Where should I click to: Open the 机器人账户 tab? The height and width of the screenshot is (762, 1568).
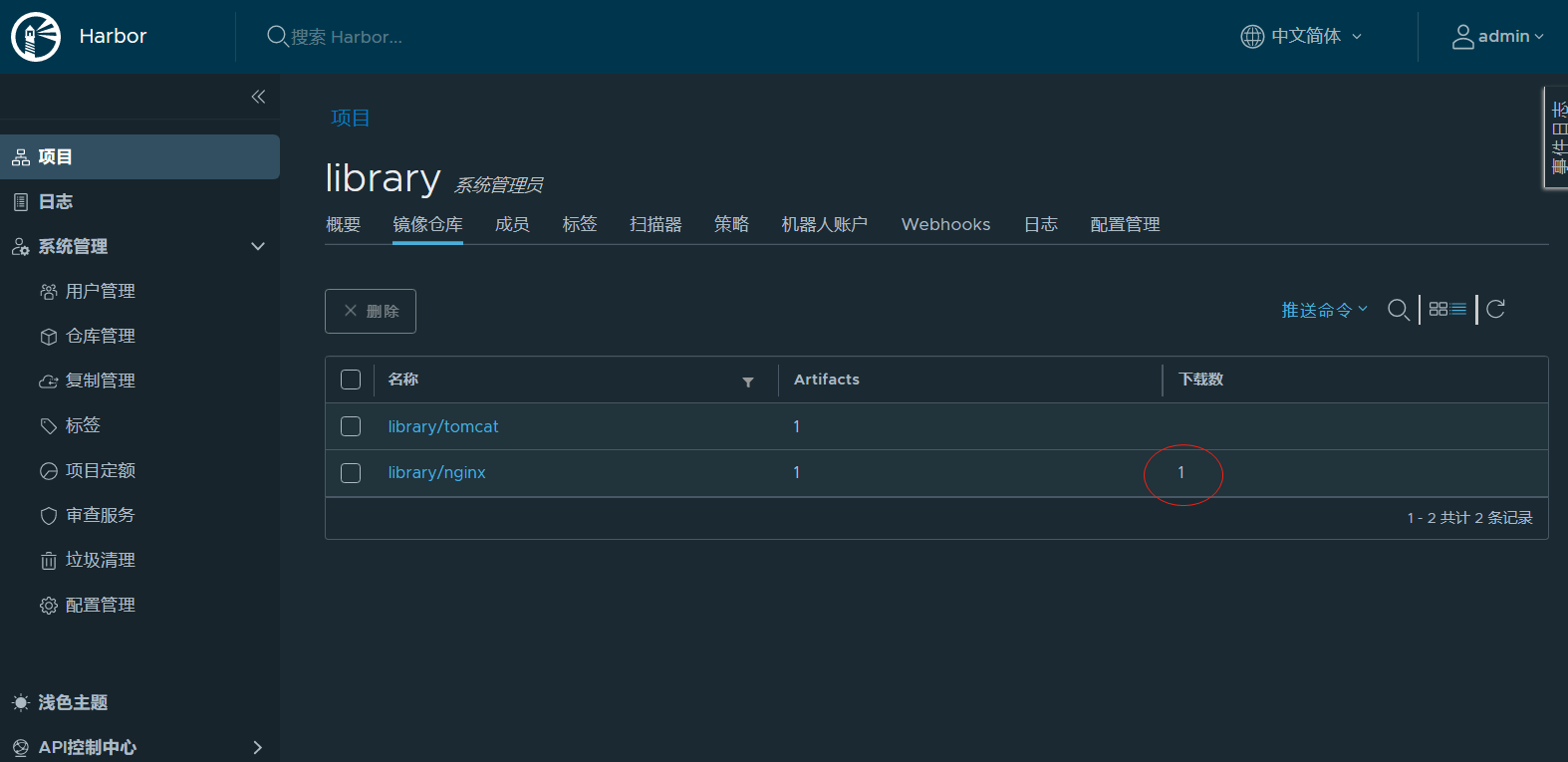[825, 225]
